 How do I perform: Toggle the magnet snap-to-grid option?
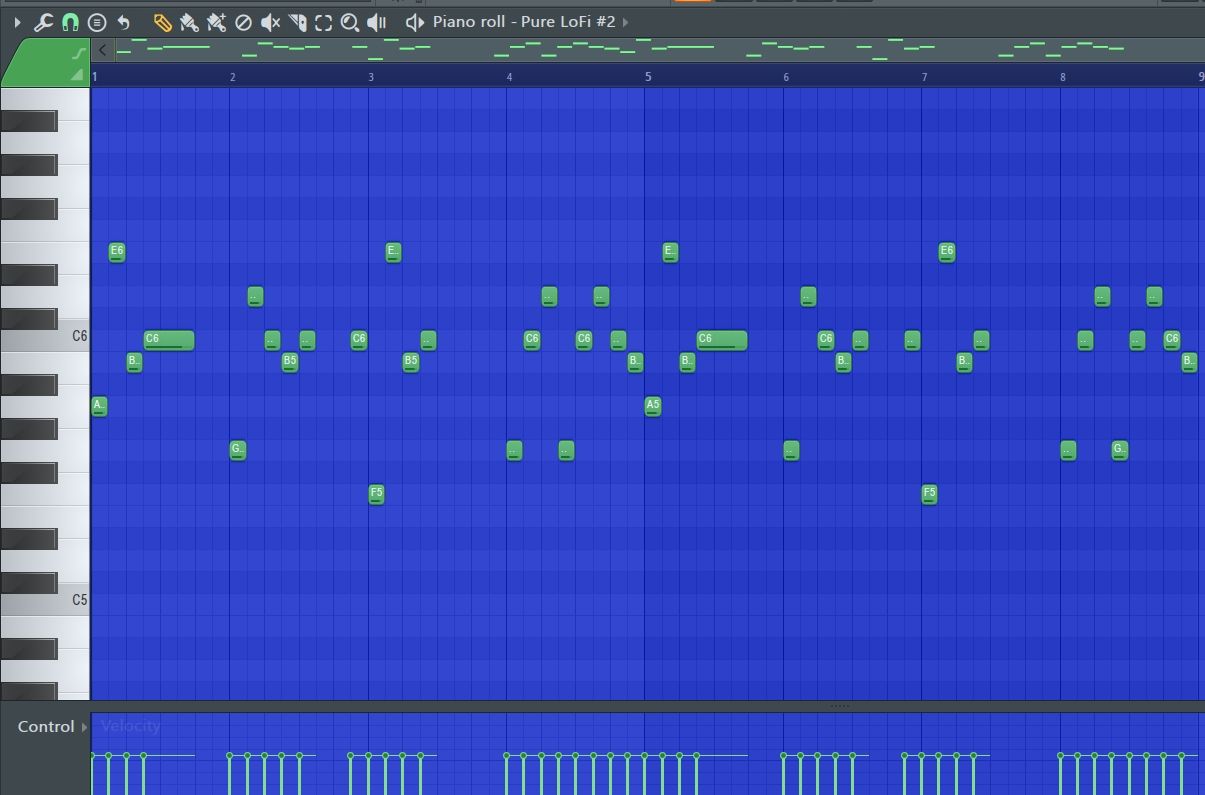(x=70, y=22)
